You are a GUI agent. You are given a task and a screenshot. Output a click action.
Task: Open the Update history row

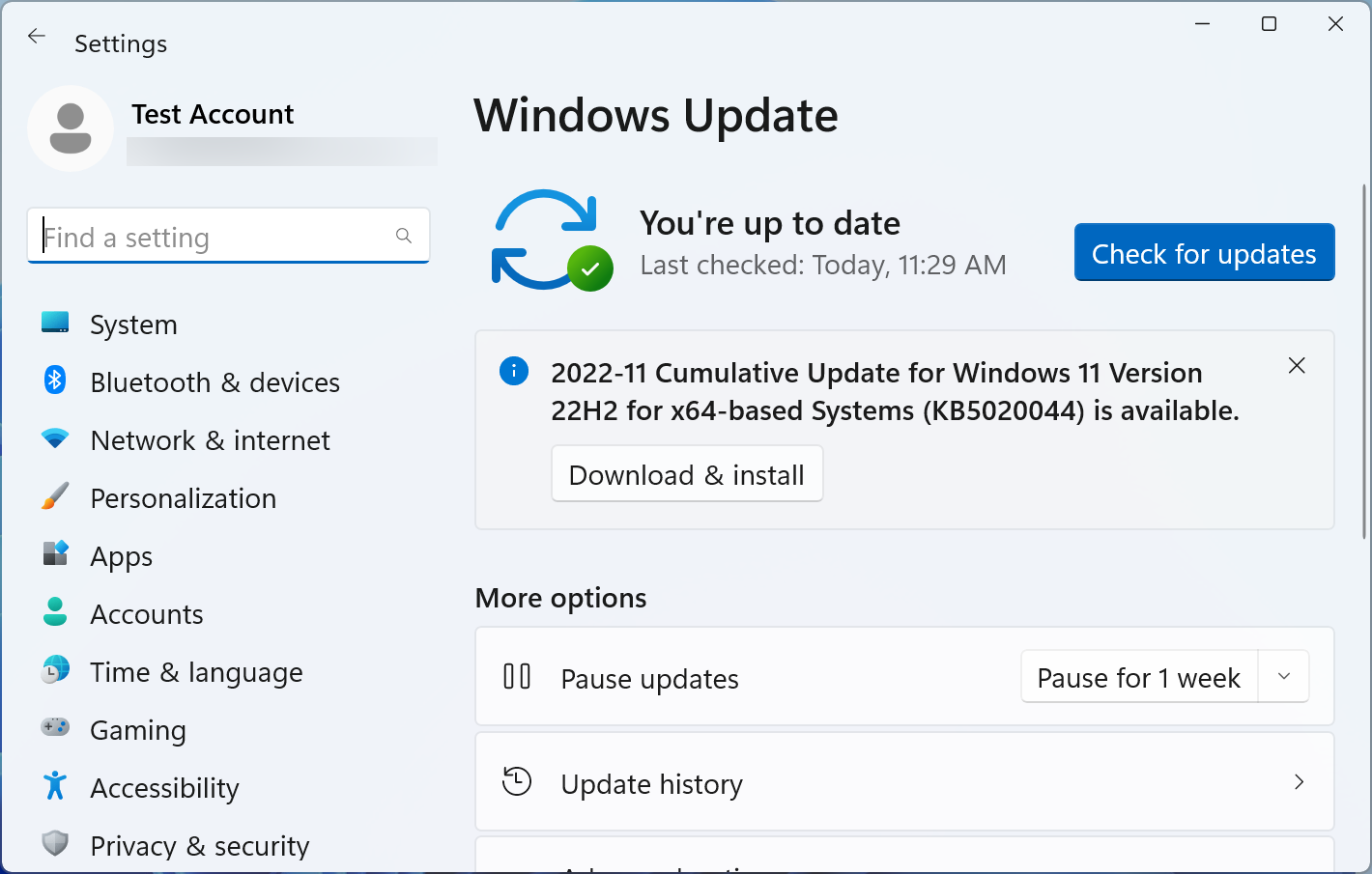click(x=904, y=781)
